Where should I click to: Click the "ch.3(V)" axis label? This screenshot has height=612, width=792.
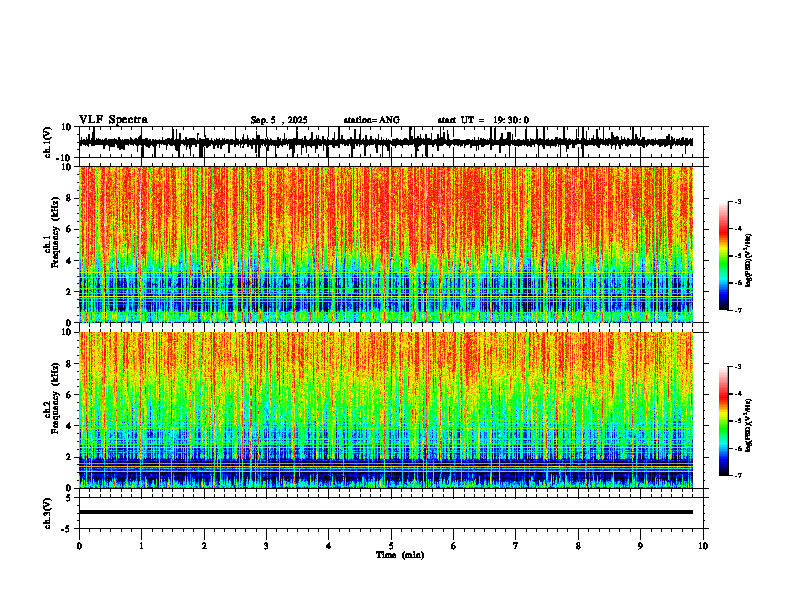(x=48, y=513)
